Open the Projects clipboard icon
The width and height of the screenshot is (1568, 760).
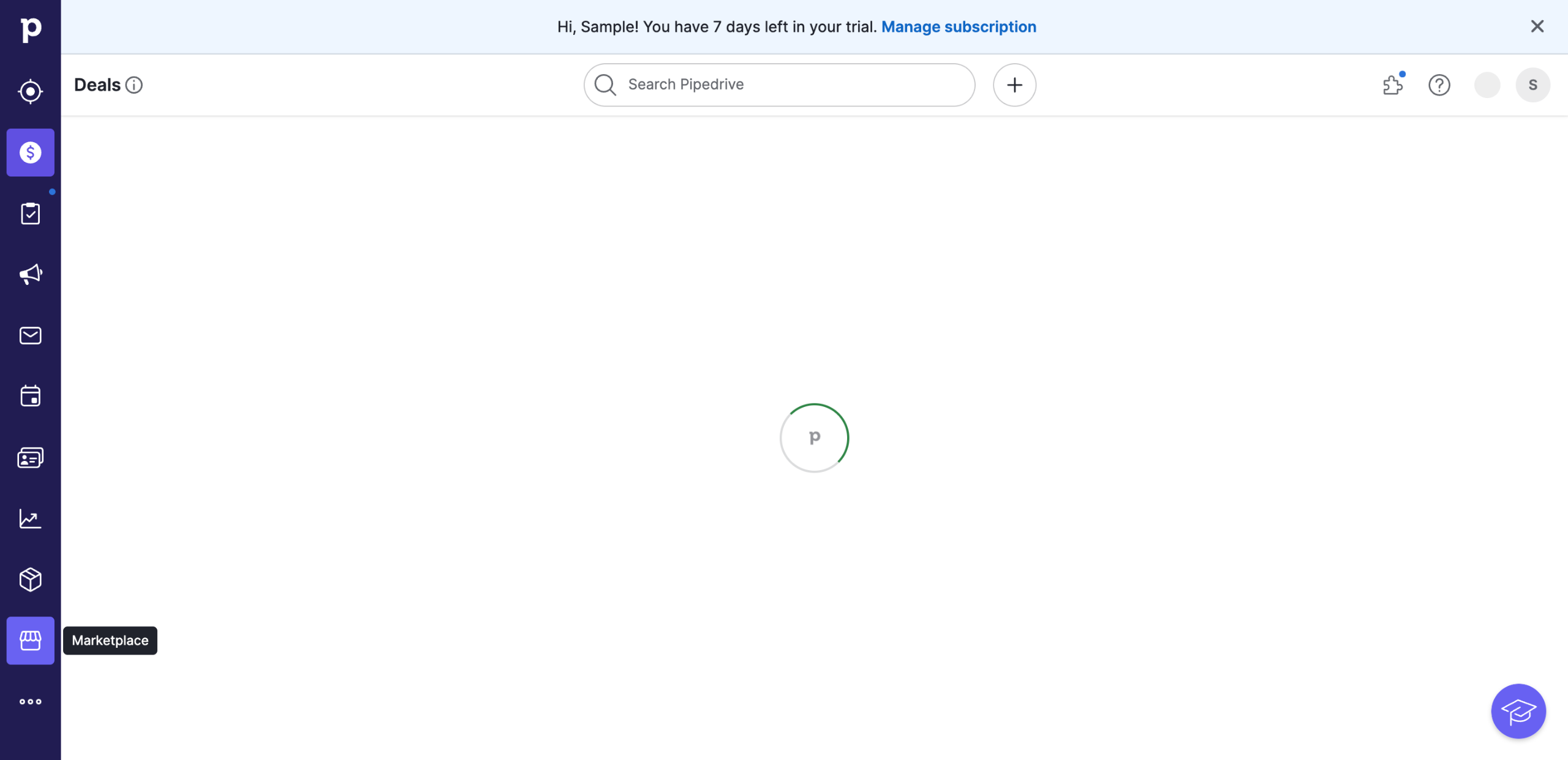[31, 213]
